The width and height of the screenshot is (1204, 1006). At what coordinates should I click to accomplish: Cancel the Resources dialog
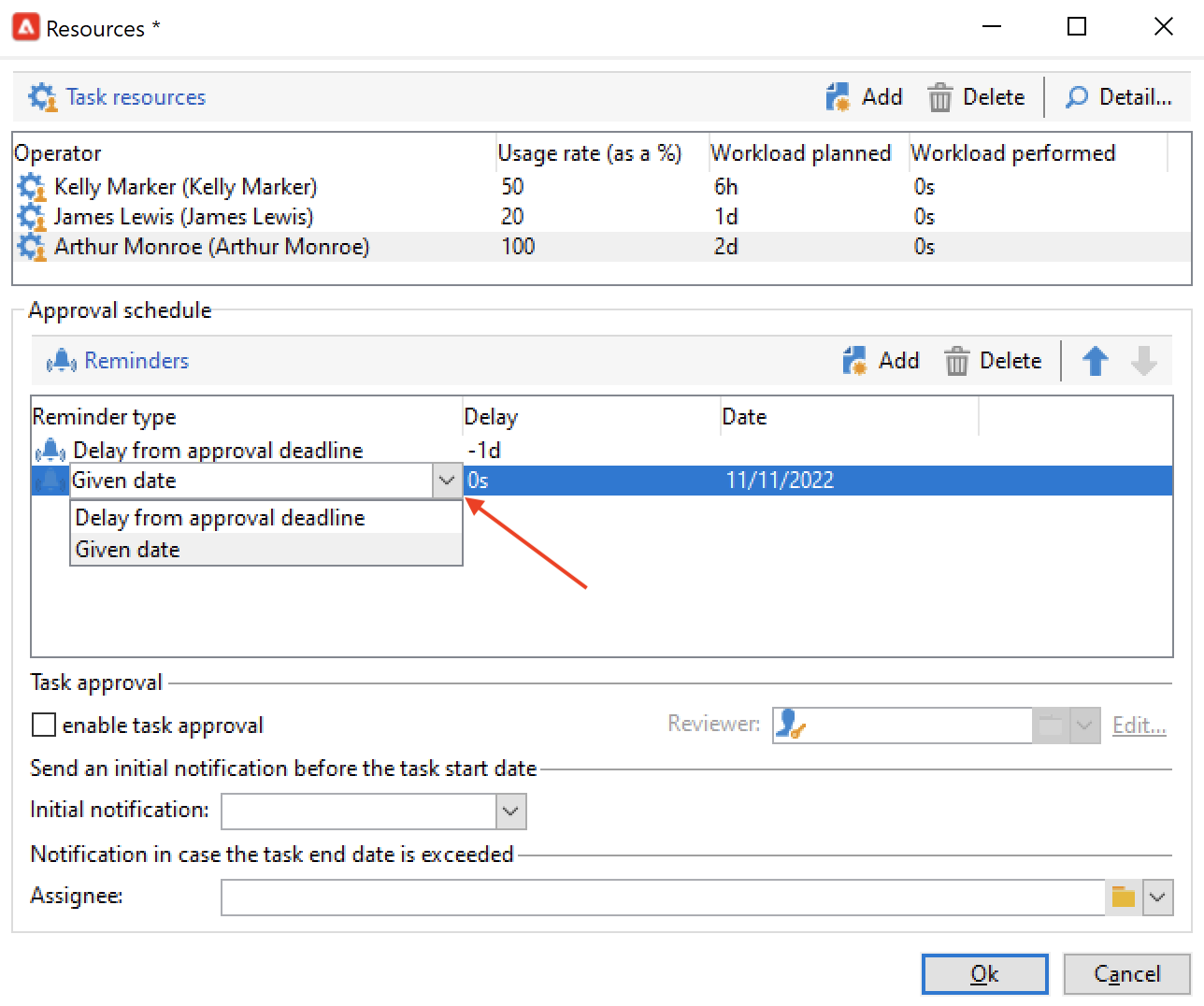[x=1126, y=974]
